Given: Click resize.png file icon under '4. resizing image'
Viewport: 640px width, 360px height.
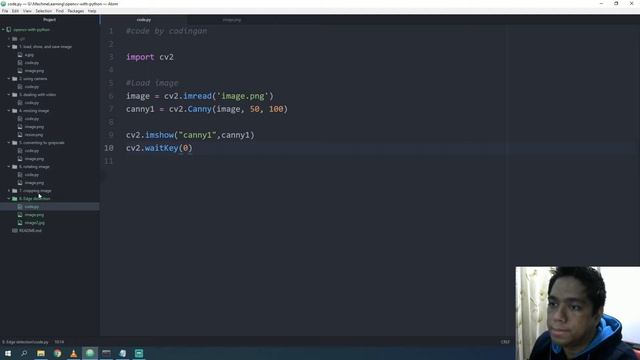Looking at the screenshot, I should pos(20,135).
